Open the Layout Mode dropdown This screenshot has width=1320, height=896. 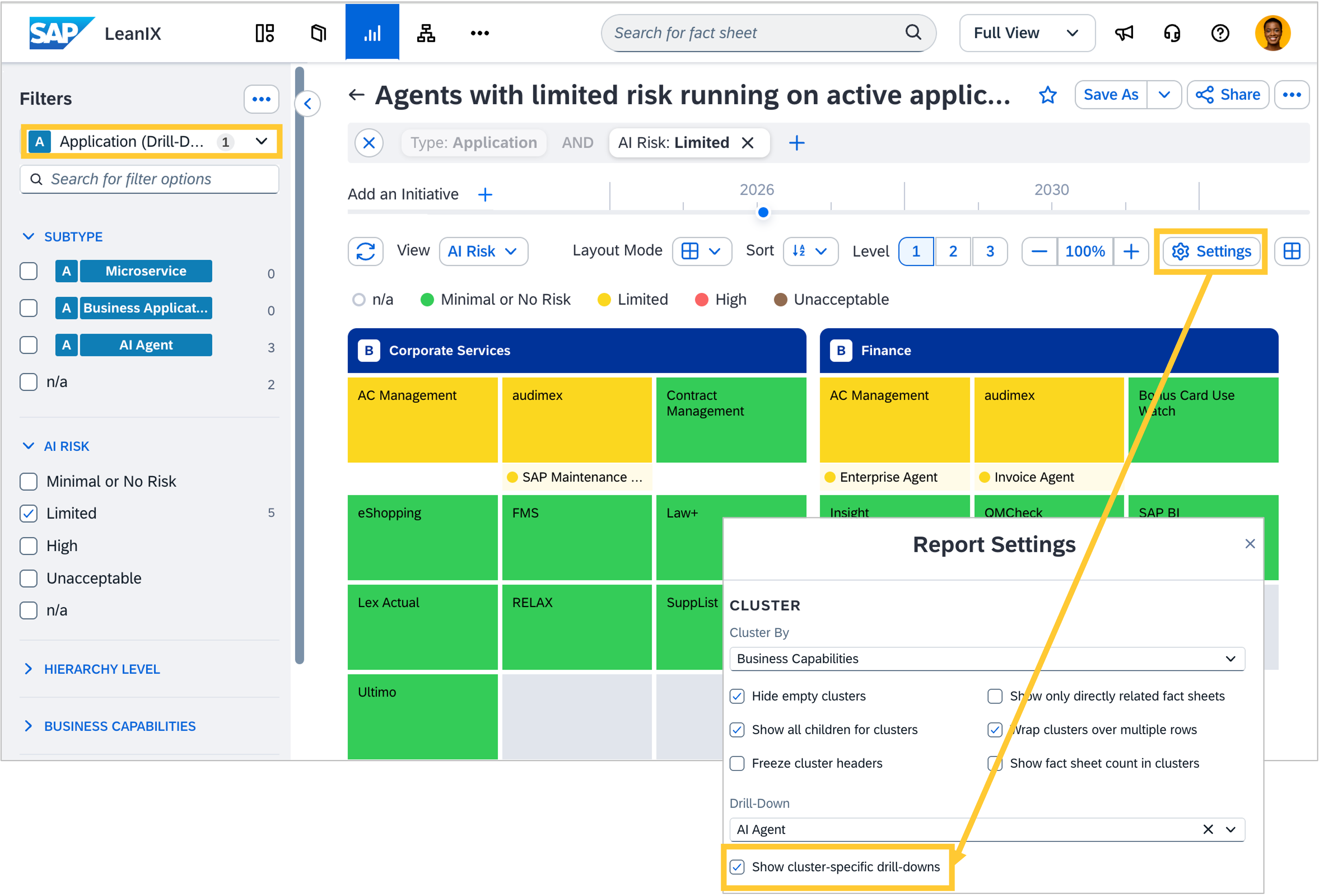702,251
